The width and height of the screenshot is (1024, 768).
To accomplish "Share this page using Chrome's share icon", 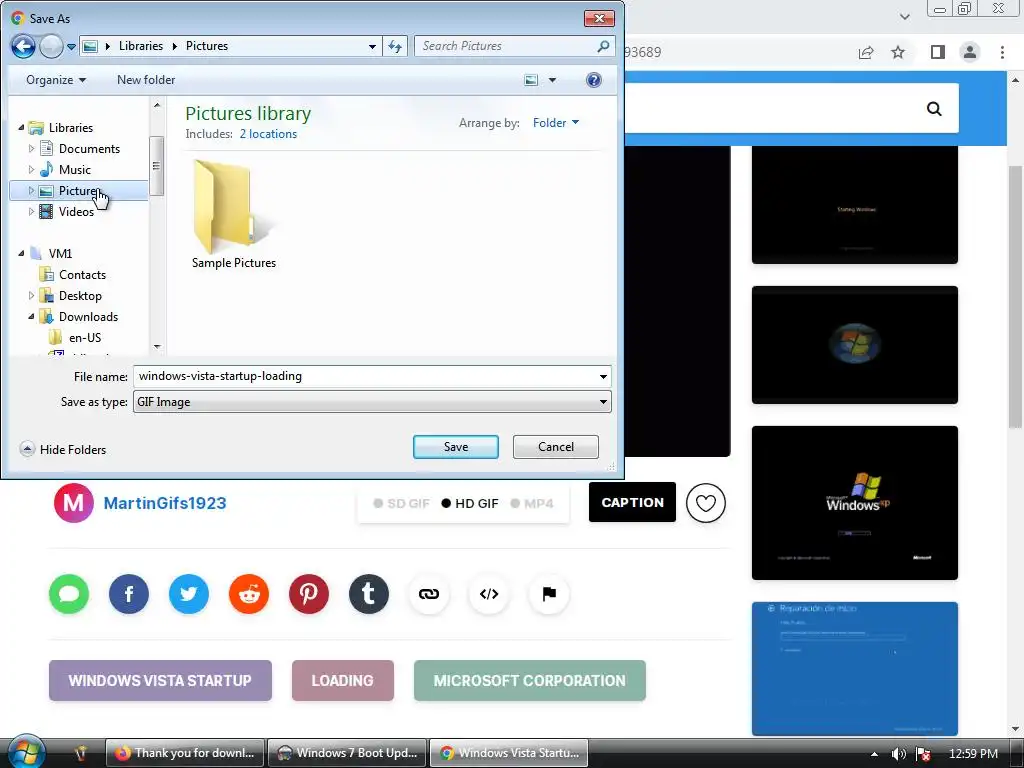I will 866,52.
